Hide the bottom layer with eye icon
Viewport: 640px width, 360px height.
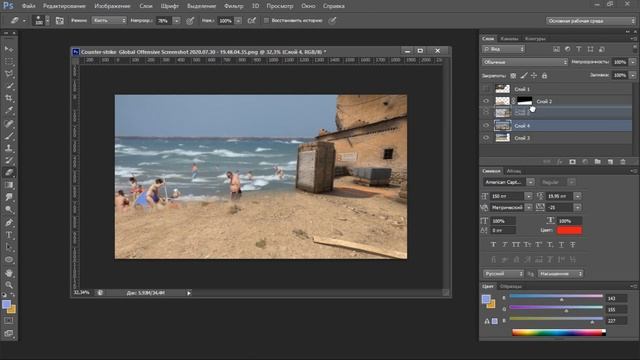486,138
